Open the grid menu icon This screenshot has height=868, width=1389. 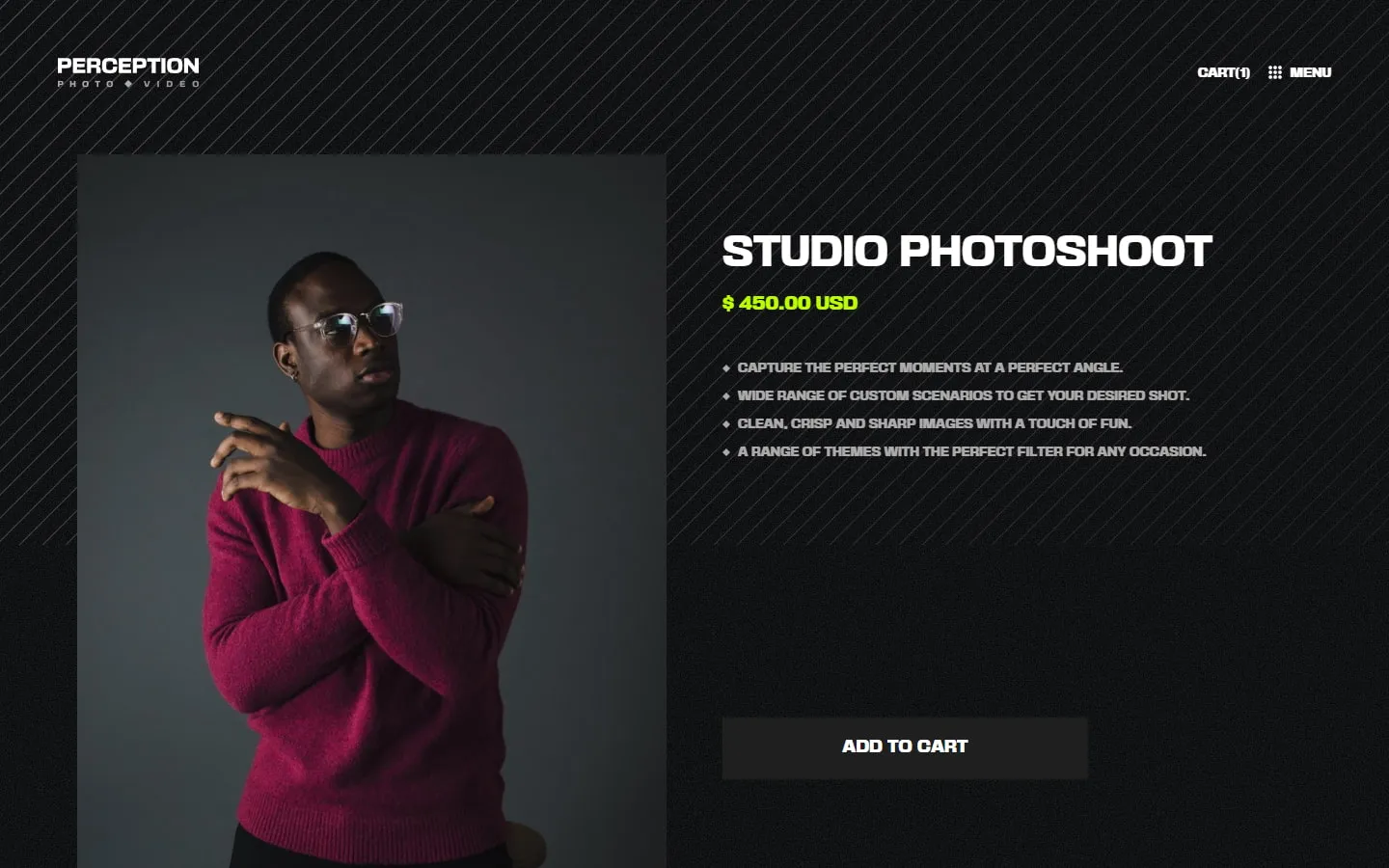[x=1275, y=72]
